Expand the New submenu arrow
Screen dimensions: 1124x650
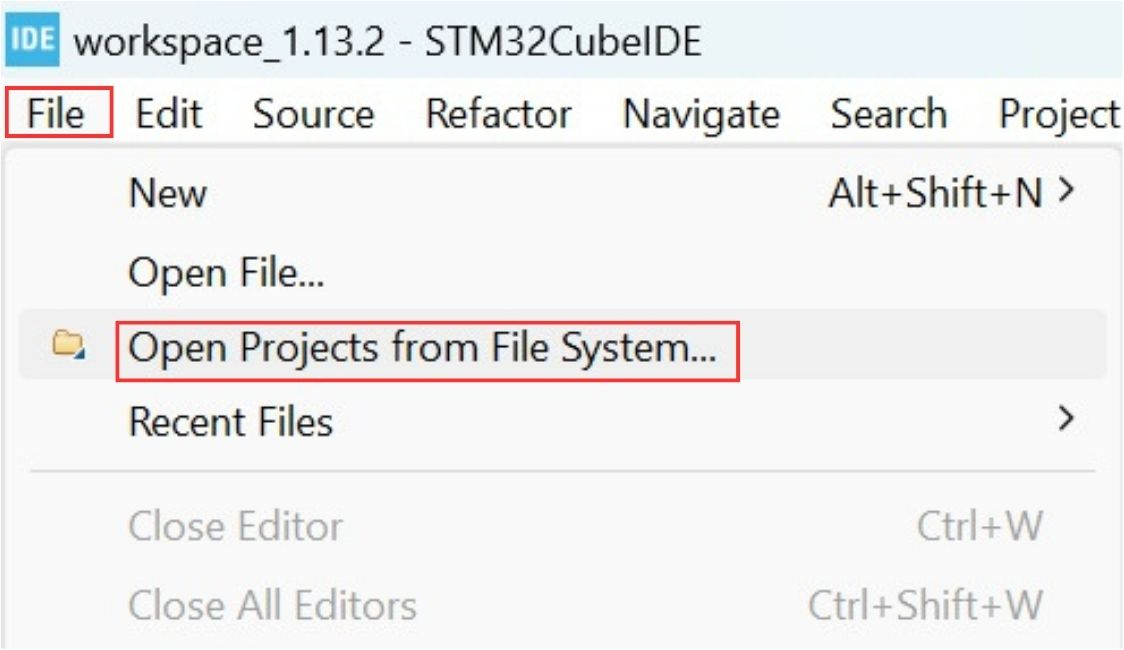1067,191
